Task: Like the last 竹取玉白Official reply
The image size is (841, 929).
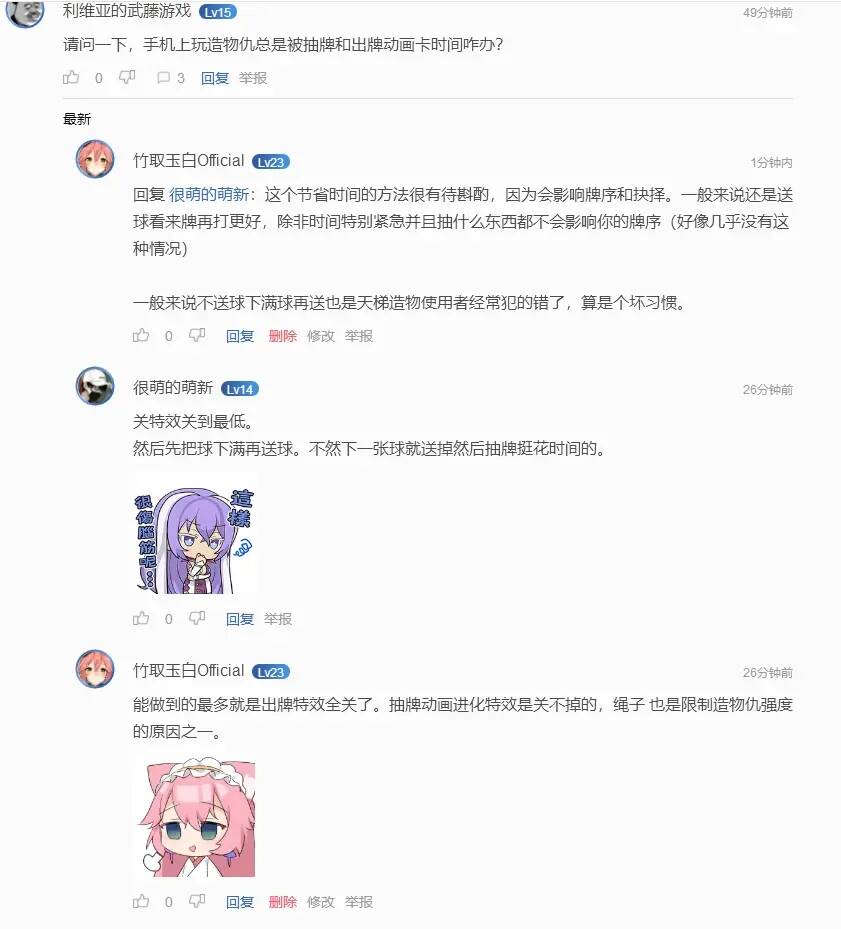Action: (141, 901)
